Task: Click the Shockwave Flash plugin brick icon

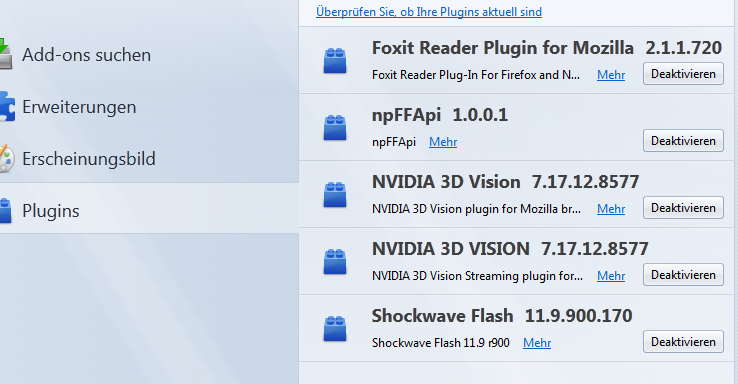Action: click(x=335, y=328)
